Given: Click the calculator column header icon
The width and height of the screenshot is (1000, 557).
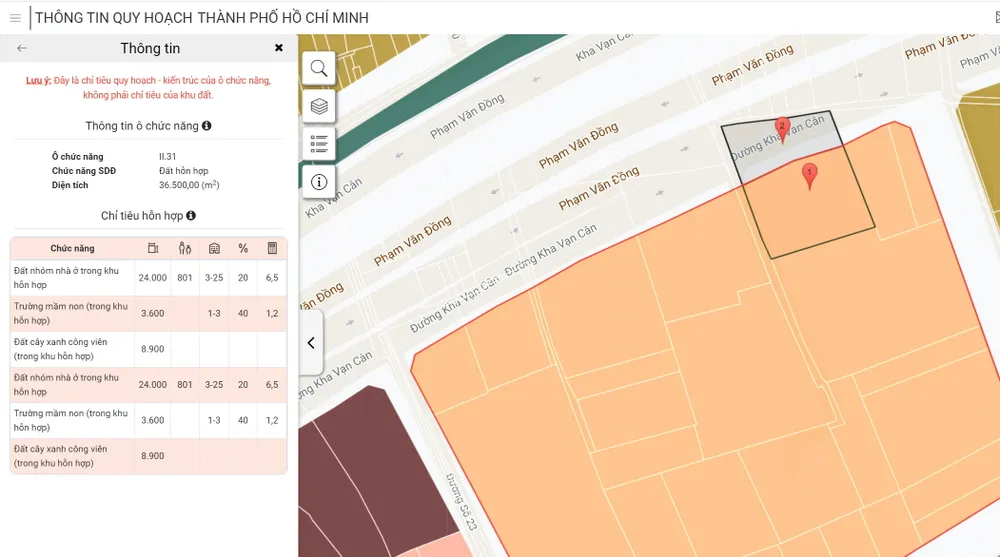Looking at the screenshot, I should pos(272,248).
